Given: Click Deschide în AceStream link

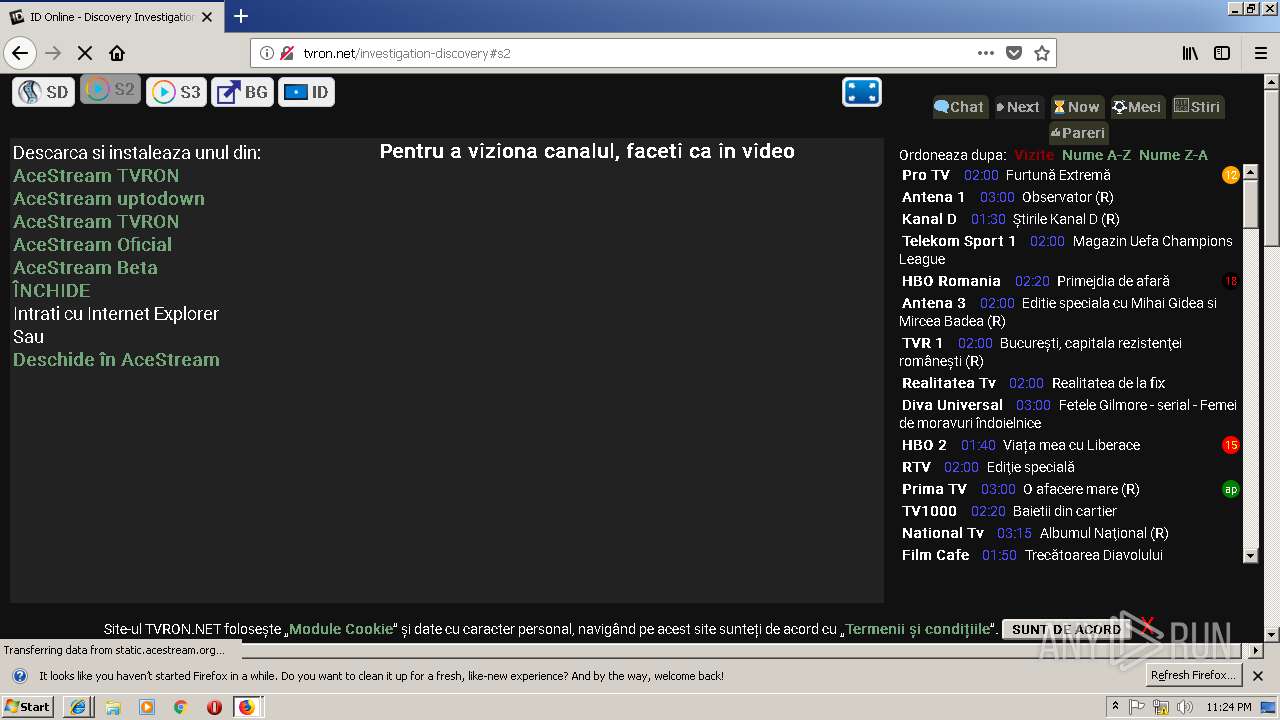Looking at the screenshot, I should point(116,360).
